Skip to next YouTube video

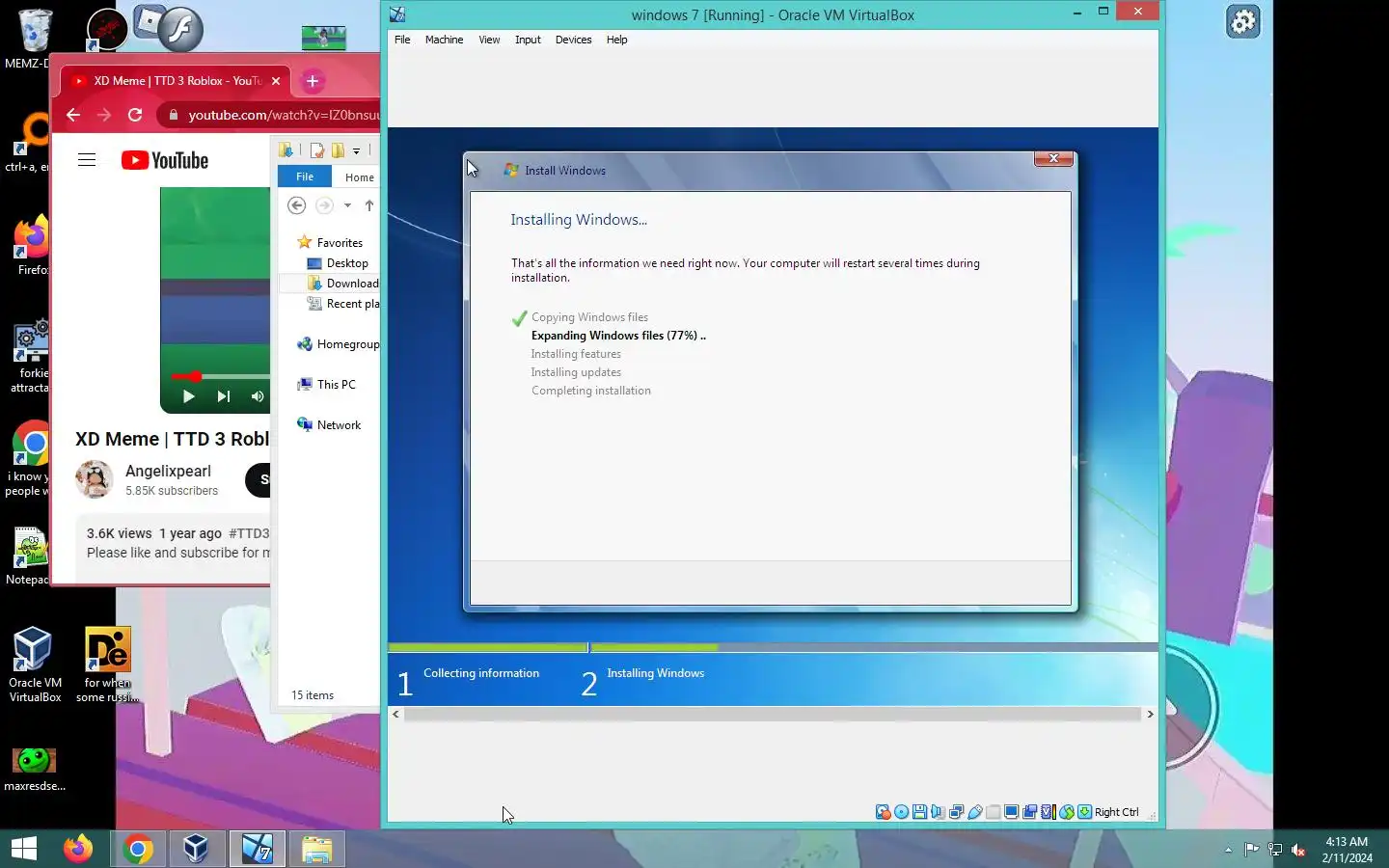(x=224, y=396)
